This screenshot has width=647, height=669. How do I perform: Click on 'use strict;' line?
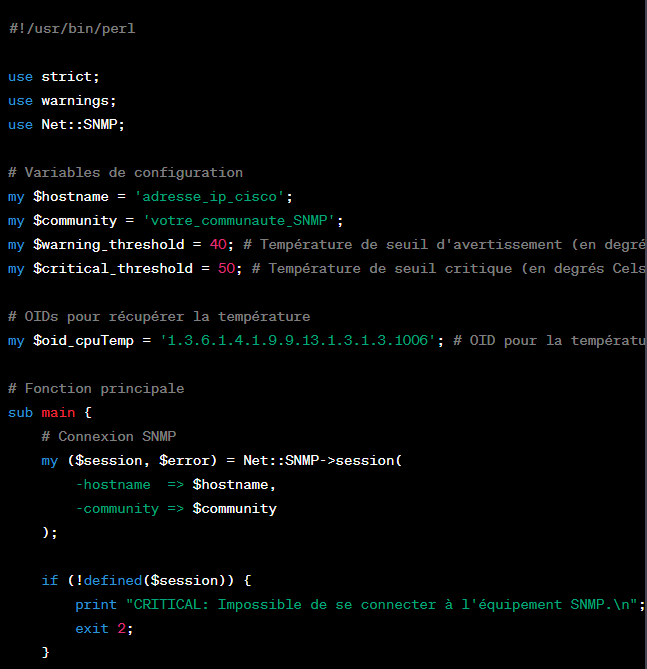coord(54,77)
